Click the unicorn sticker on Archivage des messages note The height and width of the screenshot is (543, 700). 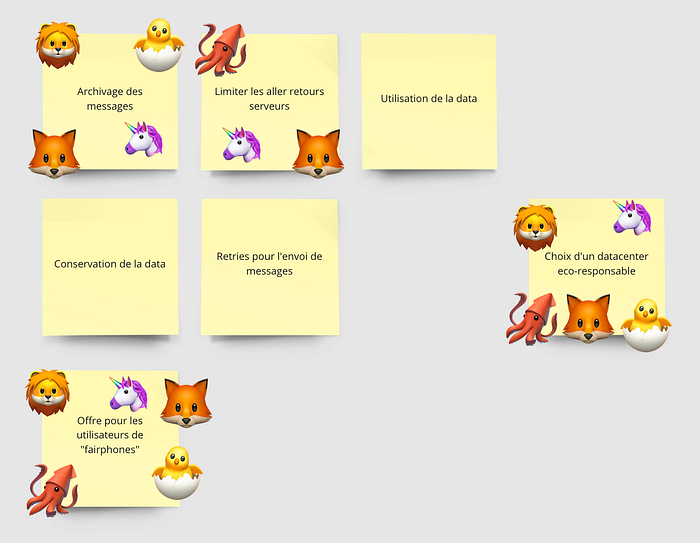click(143, 139)
